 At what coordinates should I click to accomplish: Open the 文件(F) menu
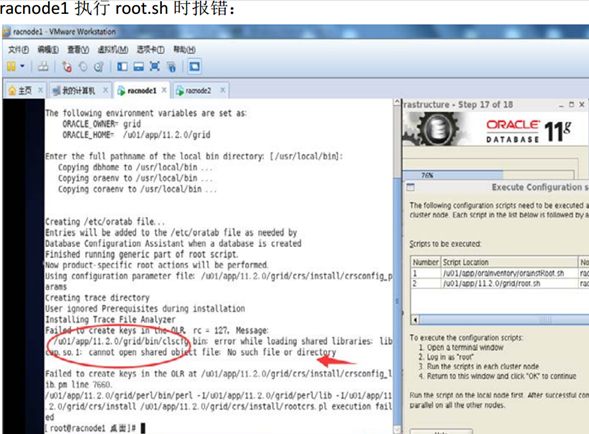tap(18, 49)
